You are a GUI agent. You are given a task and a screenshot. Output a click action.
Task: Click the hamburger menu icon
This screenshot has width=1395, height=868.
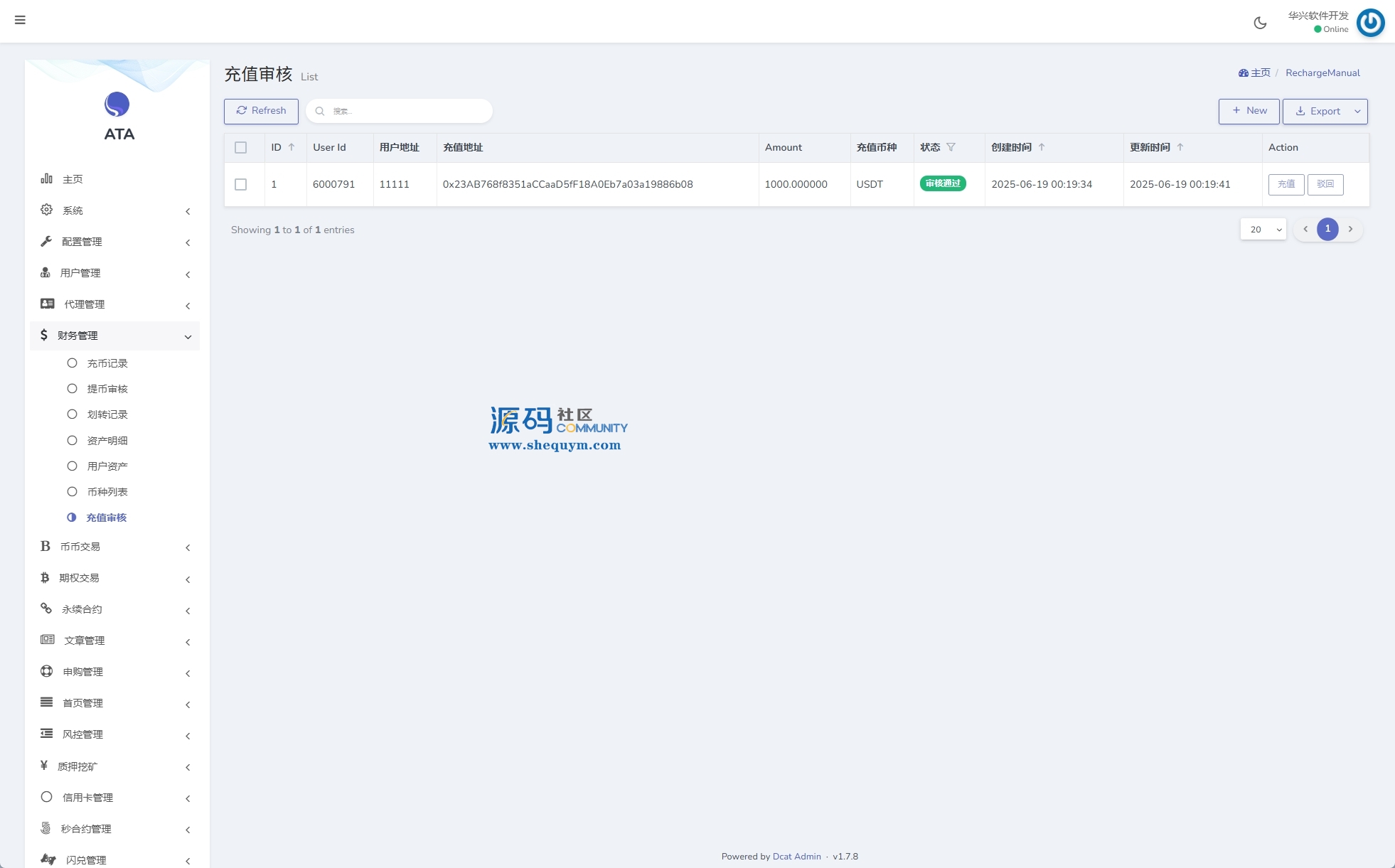[x=20, y=20]
